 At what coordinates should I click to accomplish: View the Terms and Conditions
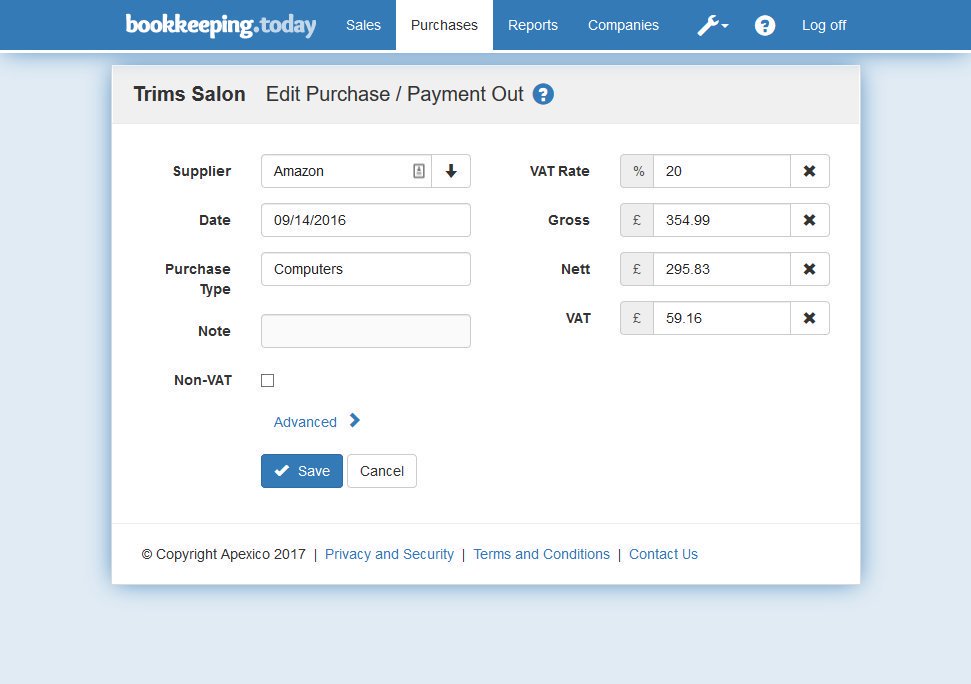541,553
